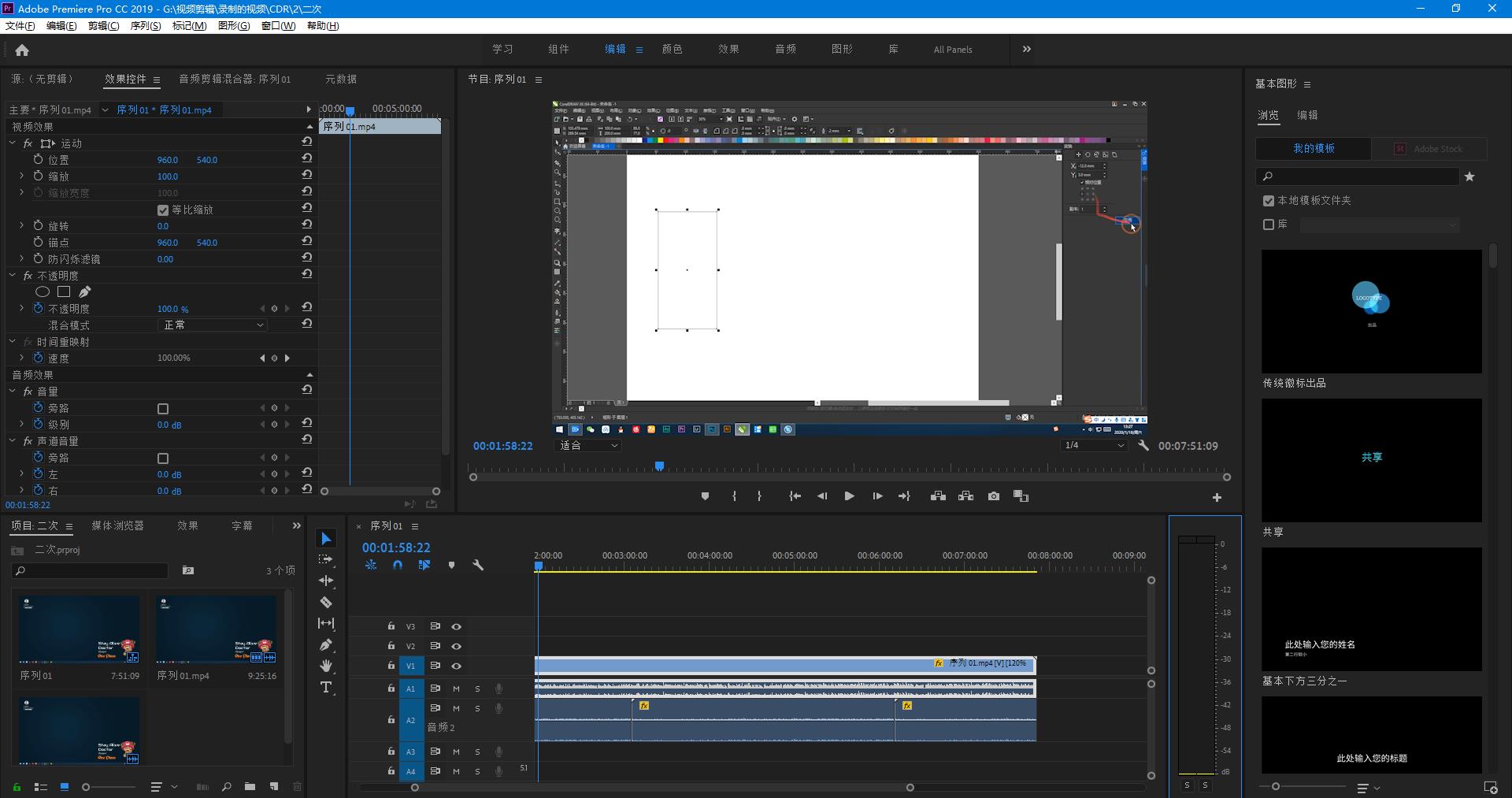
Task: Open the Media Browser tab
Action: [117, 525]
